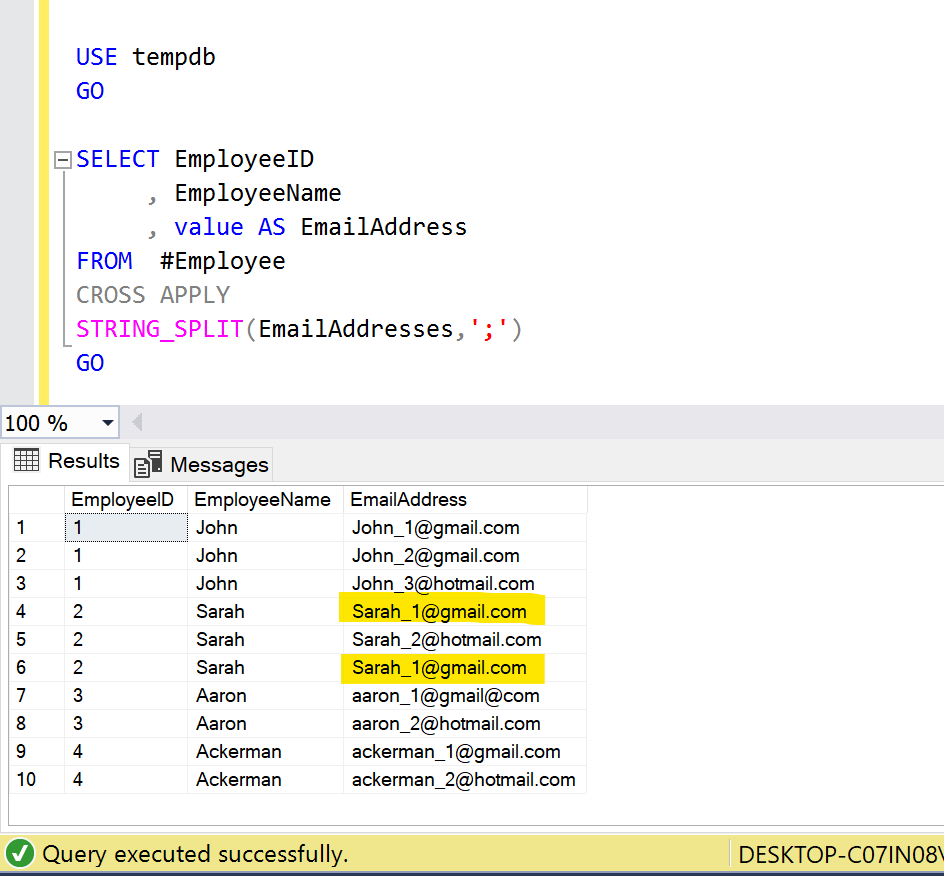The width and height of the screenshot is (944, 876).
Task: Click the left scroll arrow near the zoom selector
Action: 137,422
